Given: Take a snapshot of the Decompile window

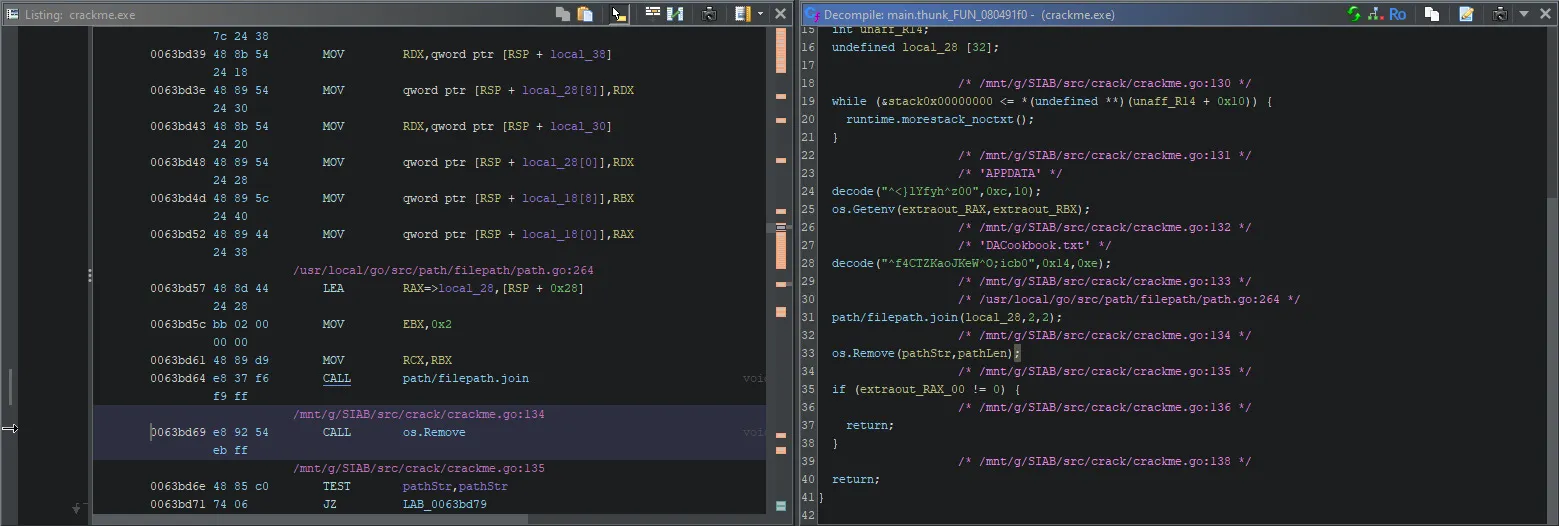Looking at the screenshot, I should 1500,14.
